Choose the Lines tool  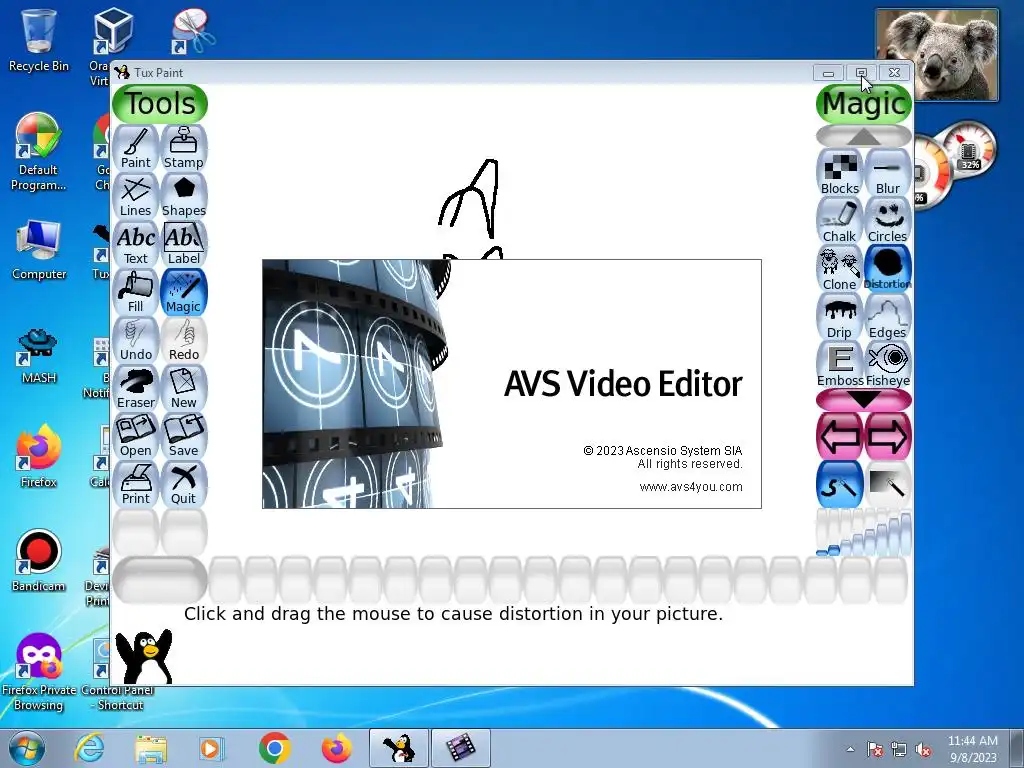[x=136, y=196]
